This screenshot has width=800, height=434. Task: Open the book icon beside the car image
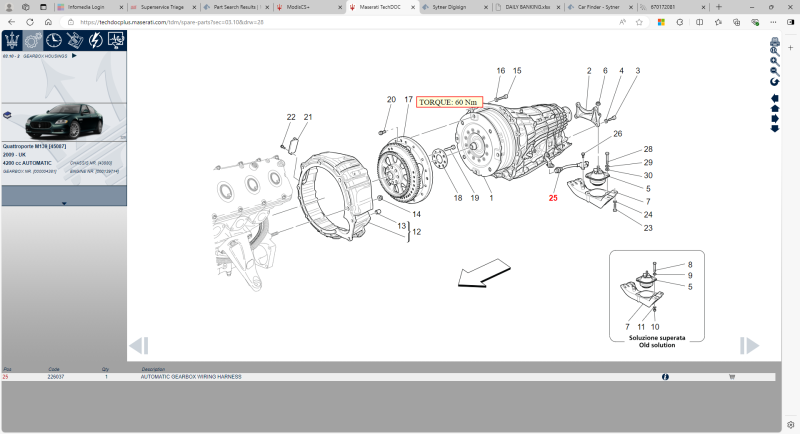pyautogui.click(x=7, y=115)
